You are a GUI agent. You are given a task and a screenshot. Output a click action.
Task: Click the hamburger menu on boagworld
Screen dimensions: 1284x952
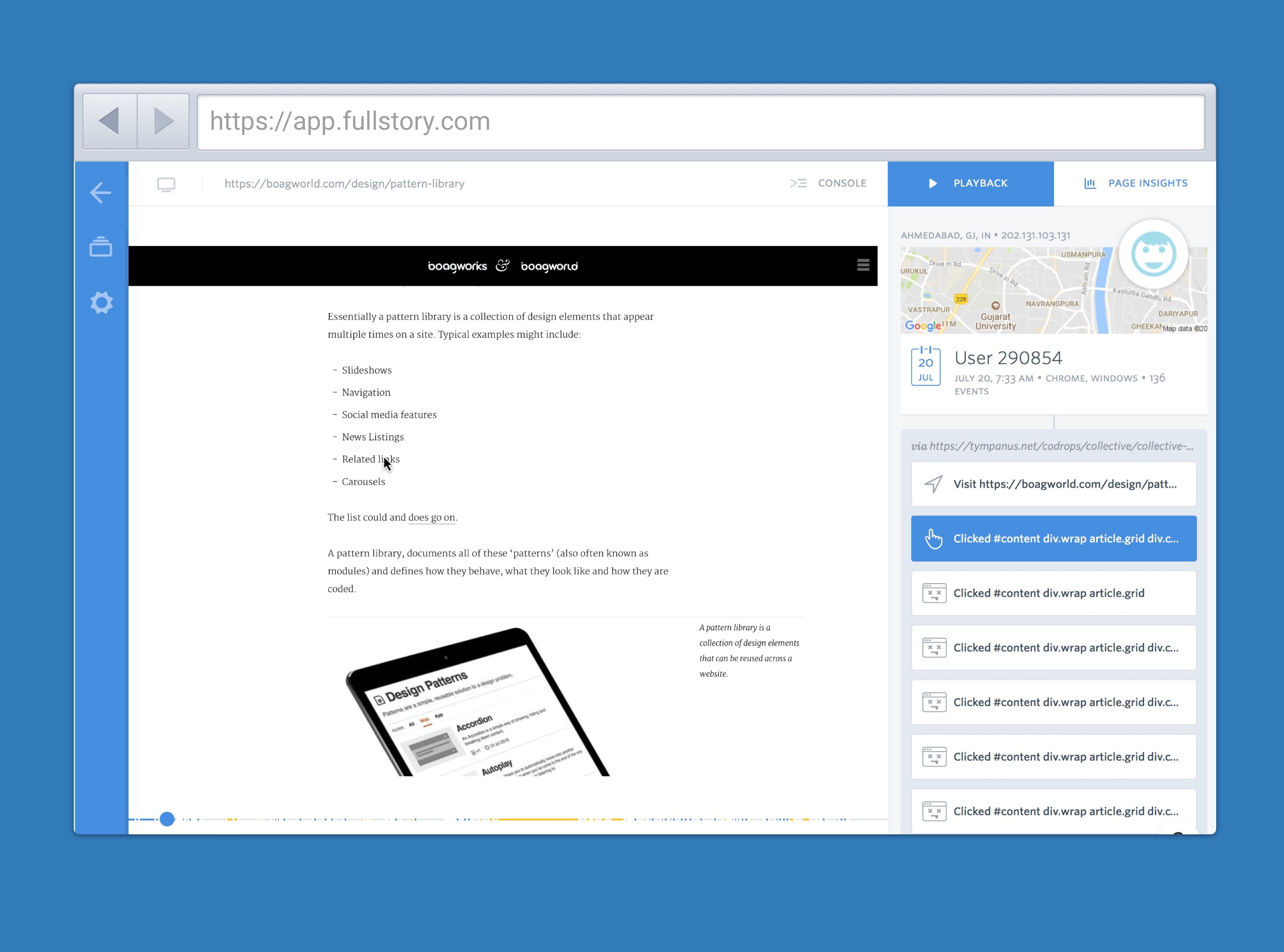(863, 265)
